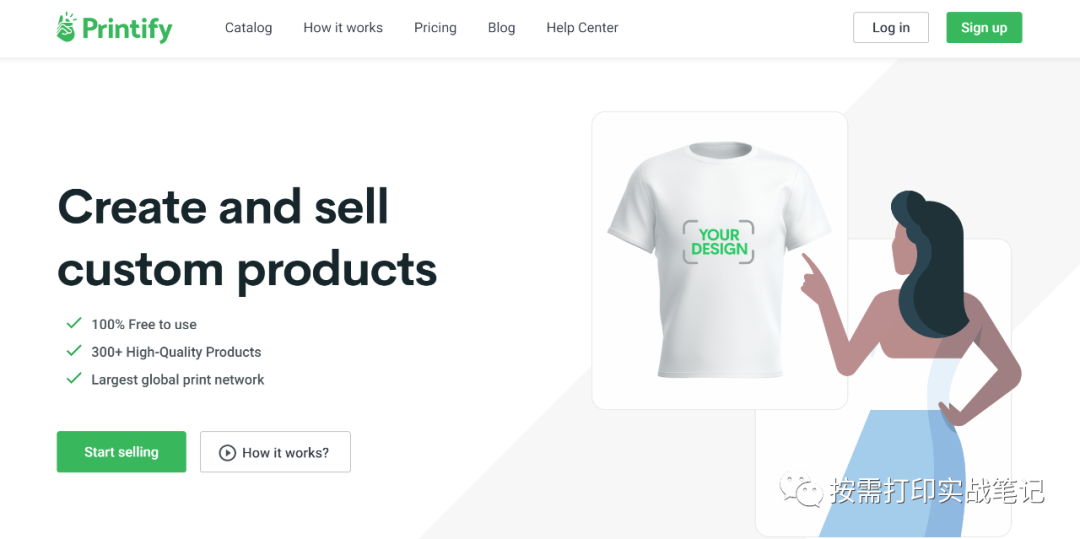This screenshot has height=539, width=1080.
Task: Click the Log in button
Action: (891, 28)
